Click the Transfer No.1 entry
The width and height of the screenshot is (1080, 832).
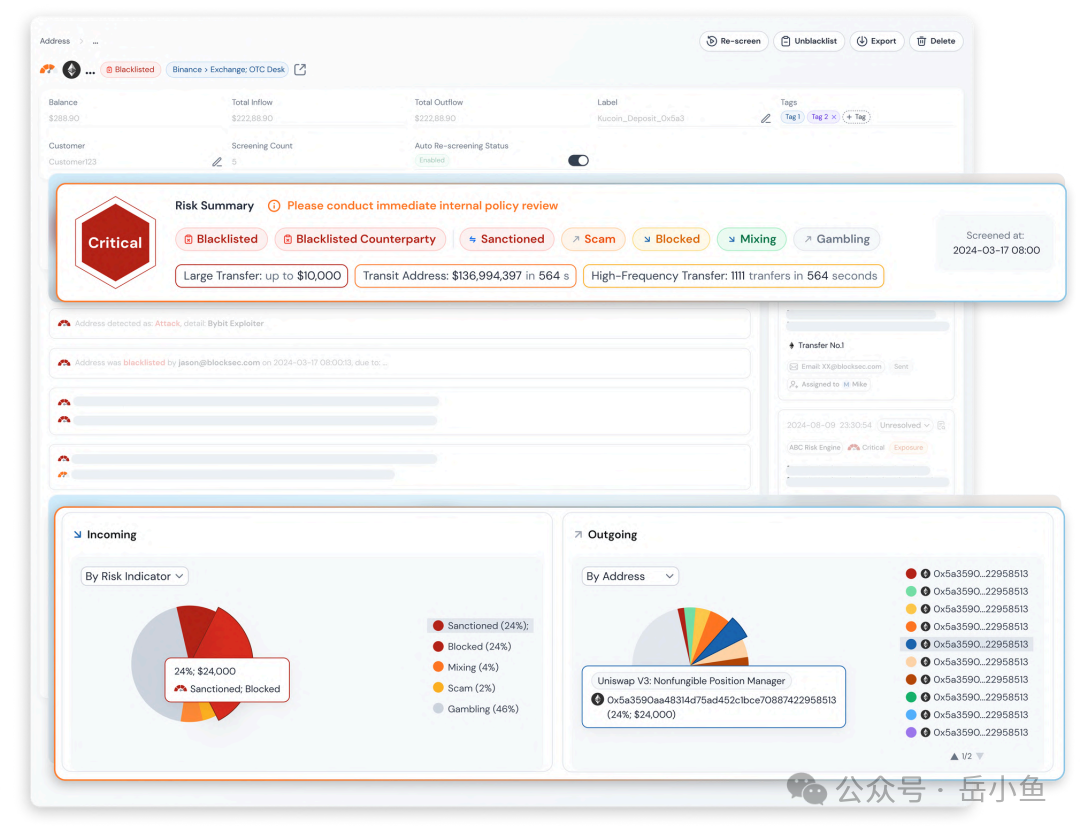pos(816,346)
